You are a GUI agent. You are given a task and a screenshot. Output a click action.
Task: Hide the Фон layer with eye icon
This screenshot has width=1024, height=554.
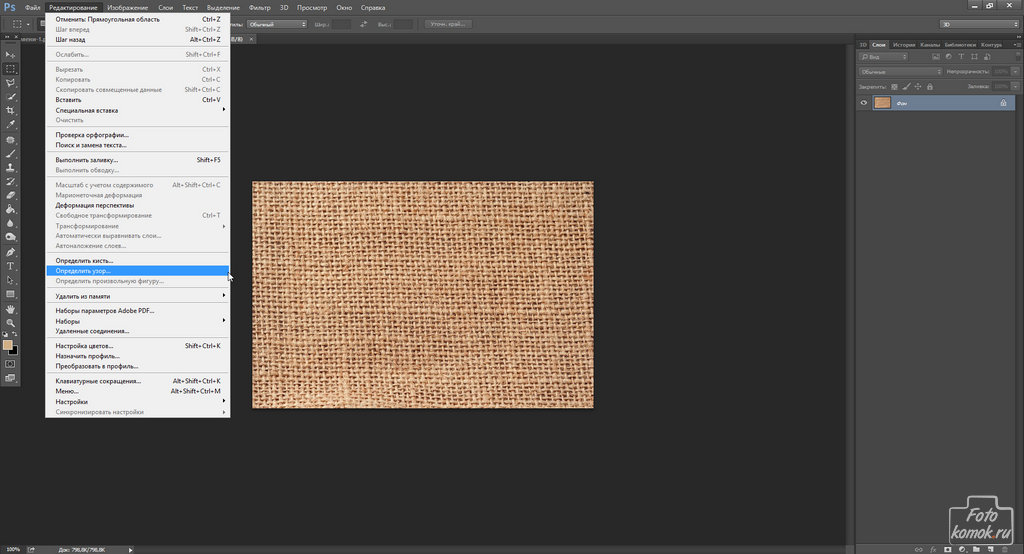tap(865, 103)
